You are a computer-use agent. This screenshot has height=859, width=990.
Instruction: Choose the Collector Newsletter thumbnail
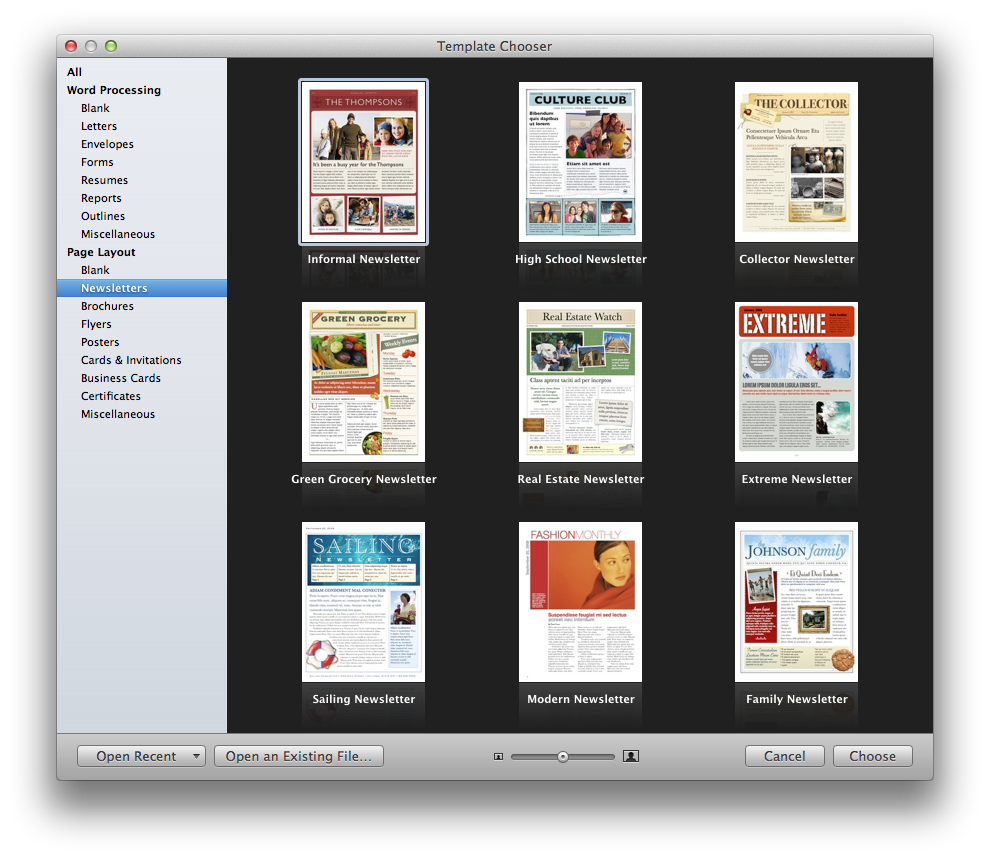click(x=796, y=162)
